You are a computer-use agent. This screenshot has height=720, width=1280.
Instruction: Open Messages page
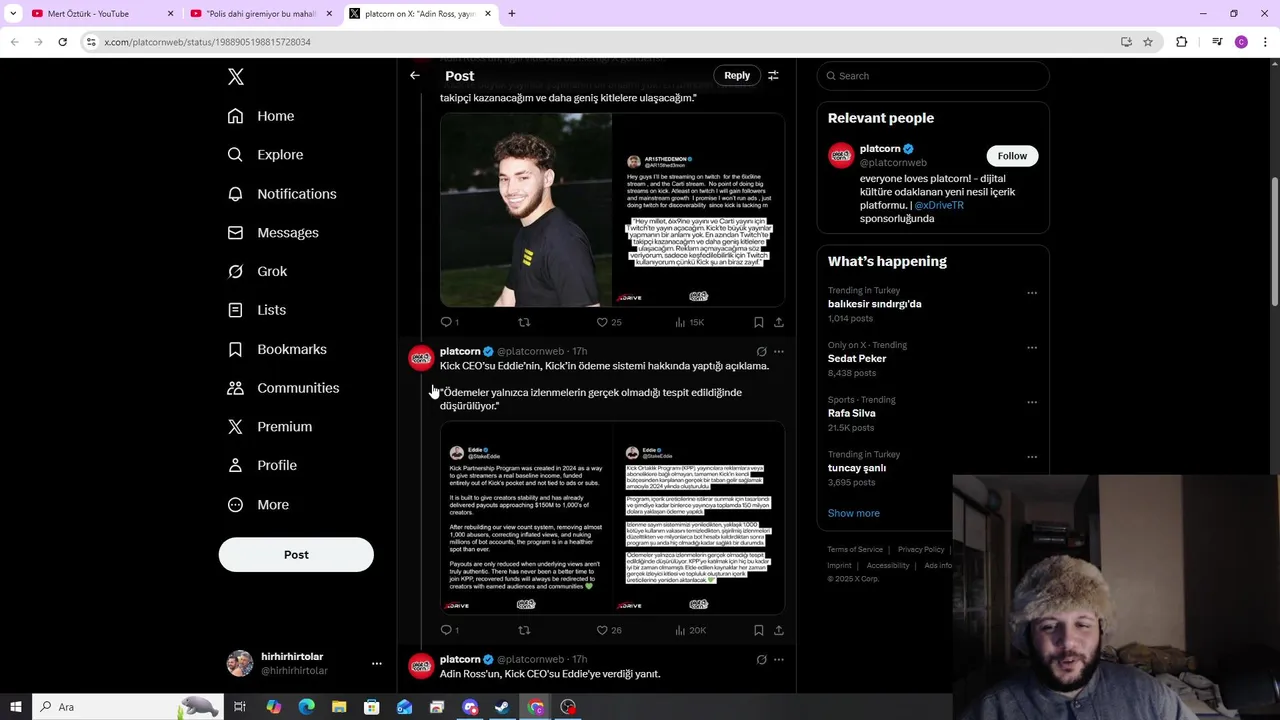(x=273, y=233)
